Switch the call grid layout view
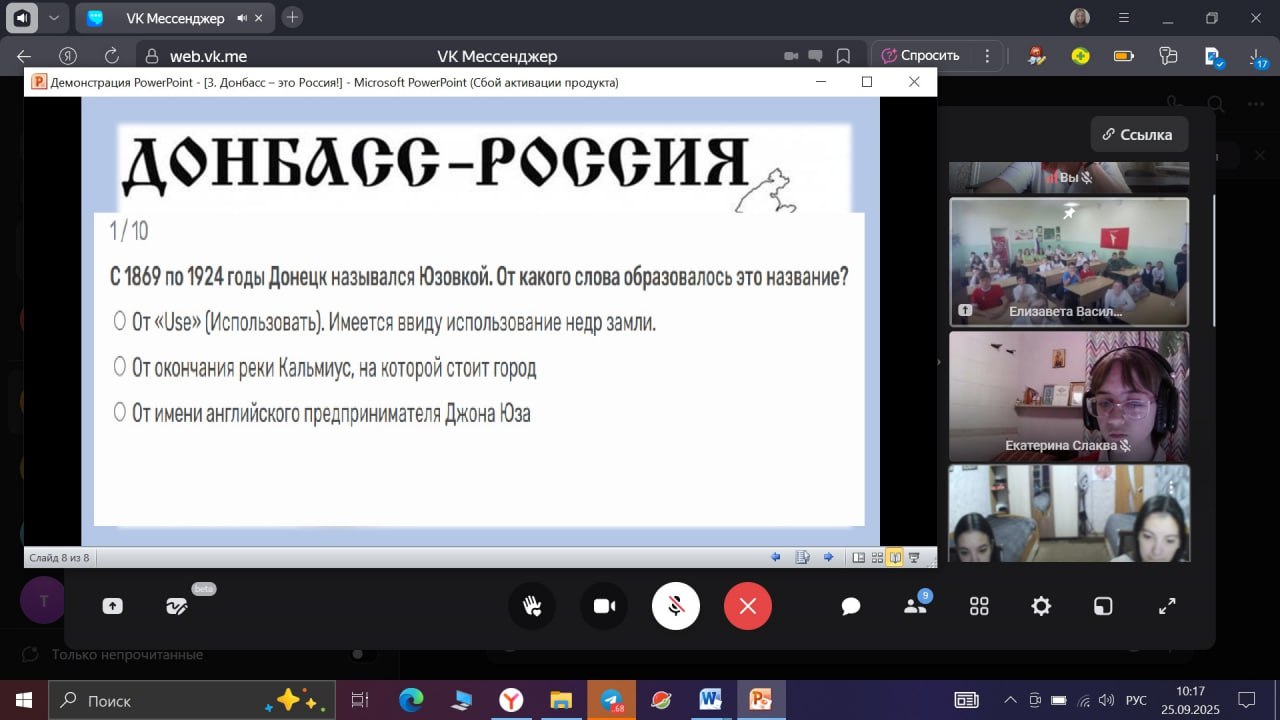This screenshot has height=720, width=1280. [979, 606]
